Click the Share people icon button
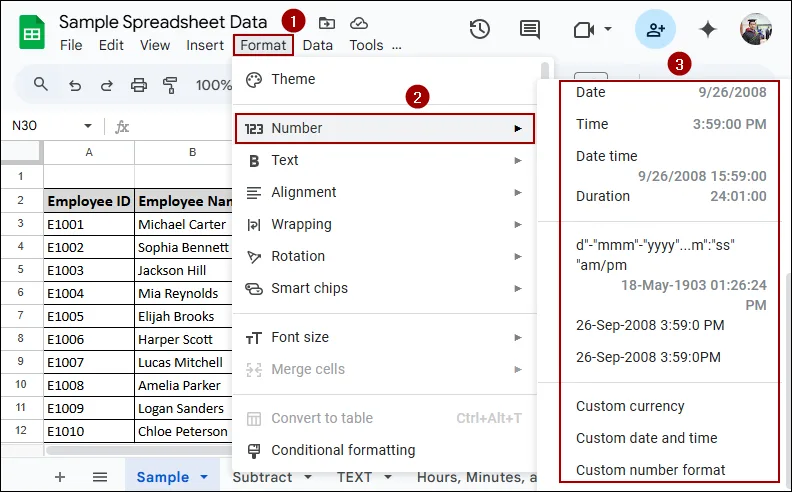The height and width of the screenshot is (492, 792). (655, 29)
